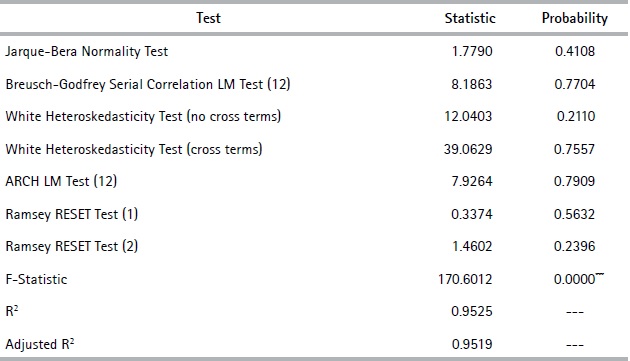
Task: Click the statistic value 0.9525
Action: tap(471, 312)
